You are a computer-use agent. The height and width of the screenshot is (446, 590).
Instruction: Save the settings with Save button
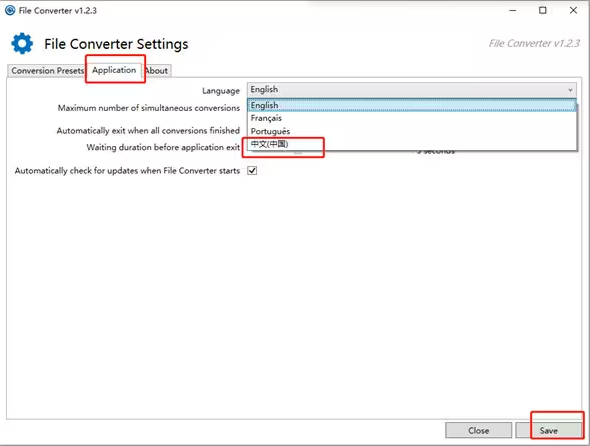(x=549, y=430)
